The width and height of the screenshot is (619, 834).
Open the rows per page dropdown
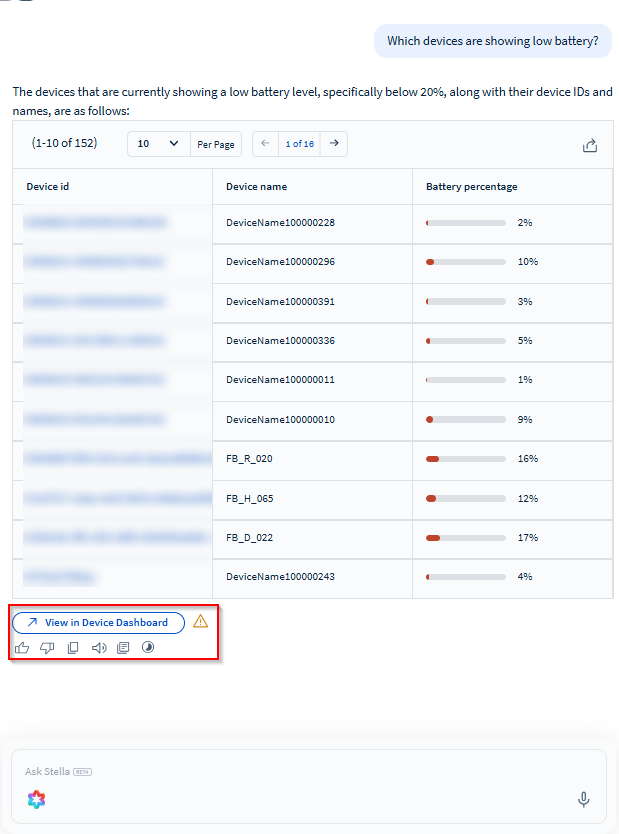(158, 144)
